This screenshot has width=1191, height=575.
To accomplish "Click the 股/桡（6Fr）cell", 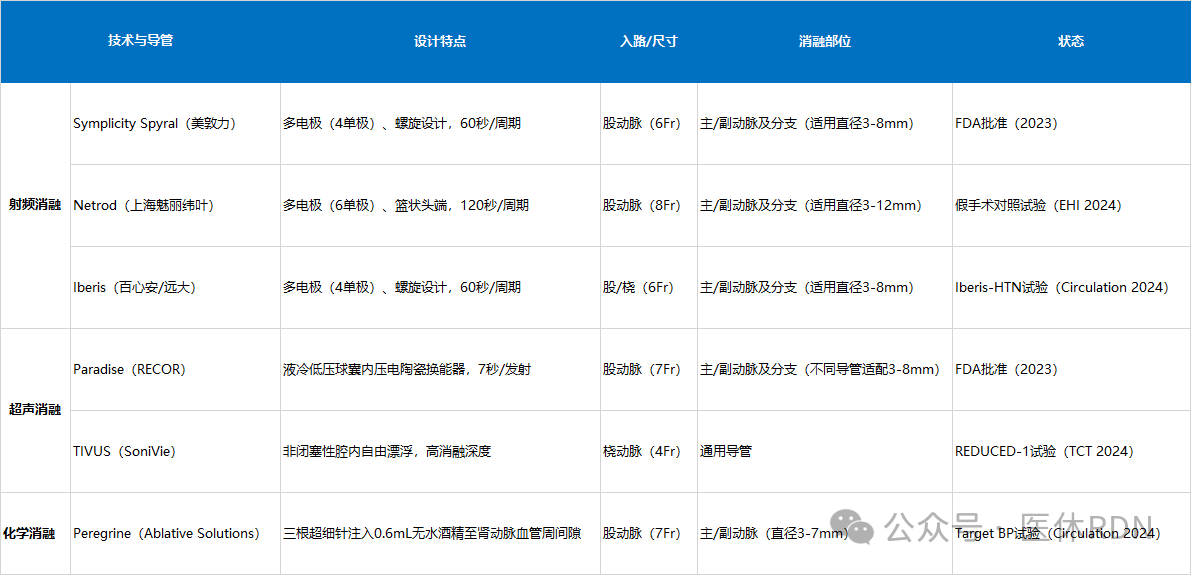I will (649, 288).
